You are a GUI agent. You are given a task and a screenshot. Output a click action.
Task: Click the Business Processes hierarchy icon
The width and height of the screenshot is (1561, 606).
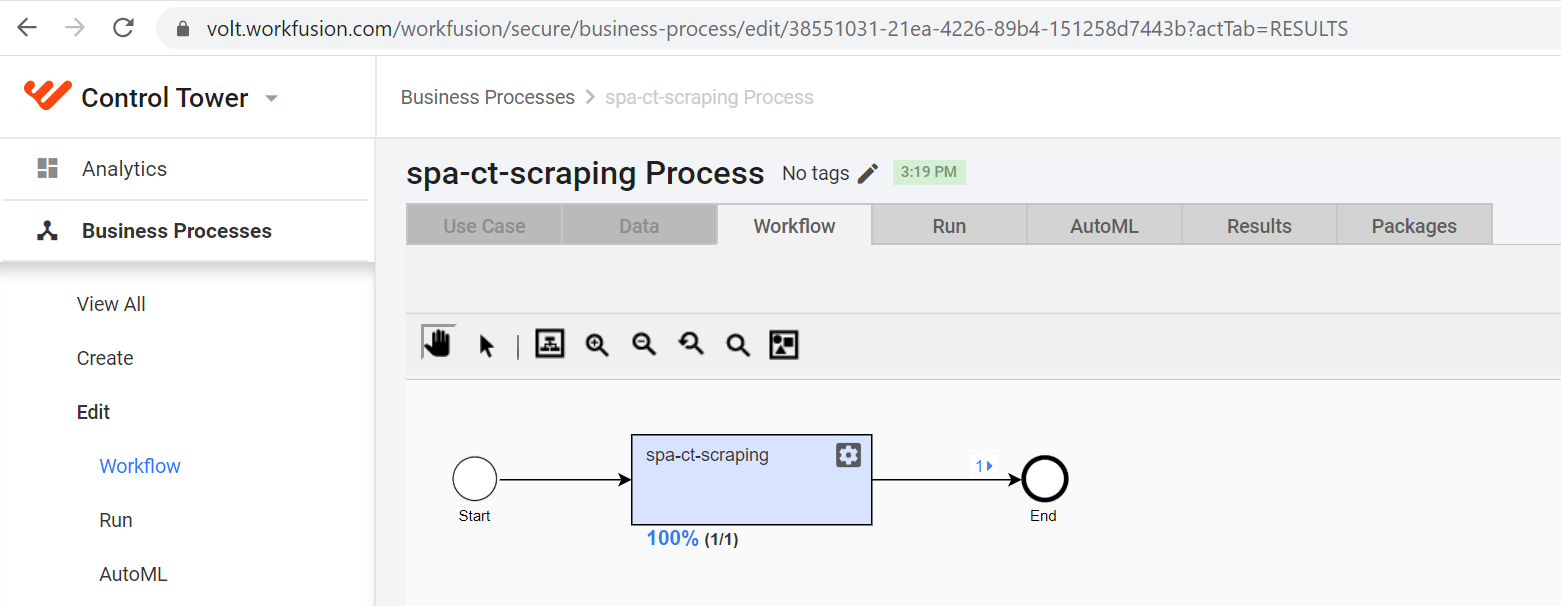click(47, 231)
